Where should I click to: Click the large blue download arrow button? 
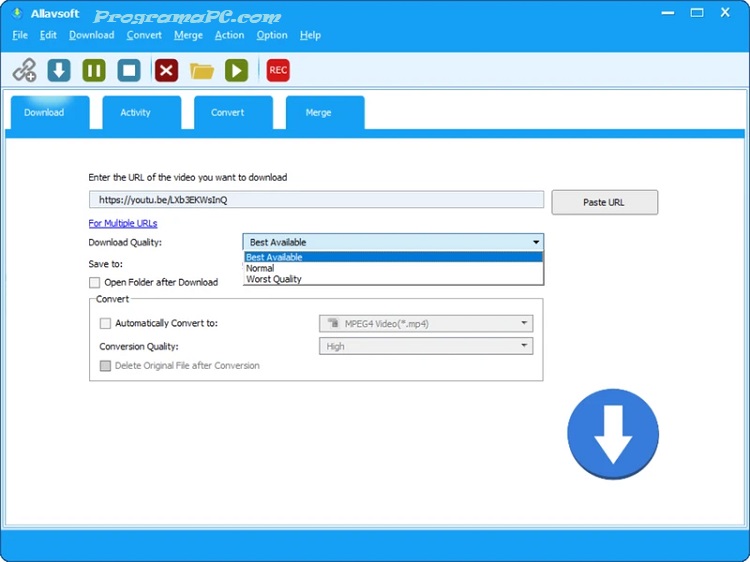(613, 434)
